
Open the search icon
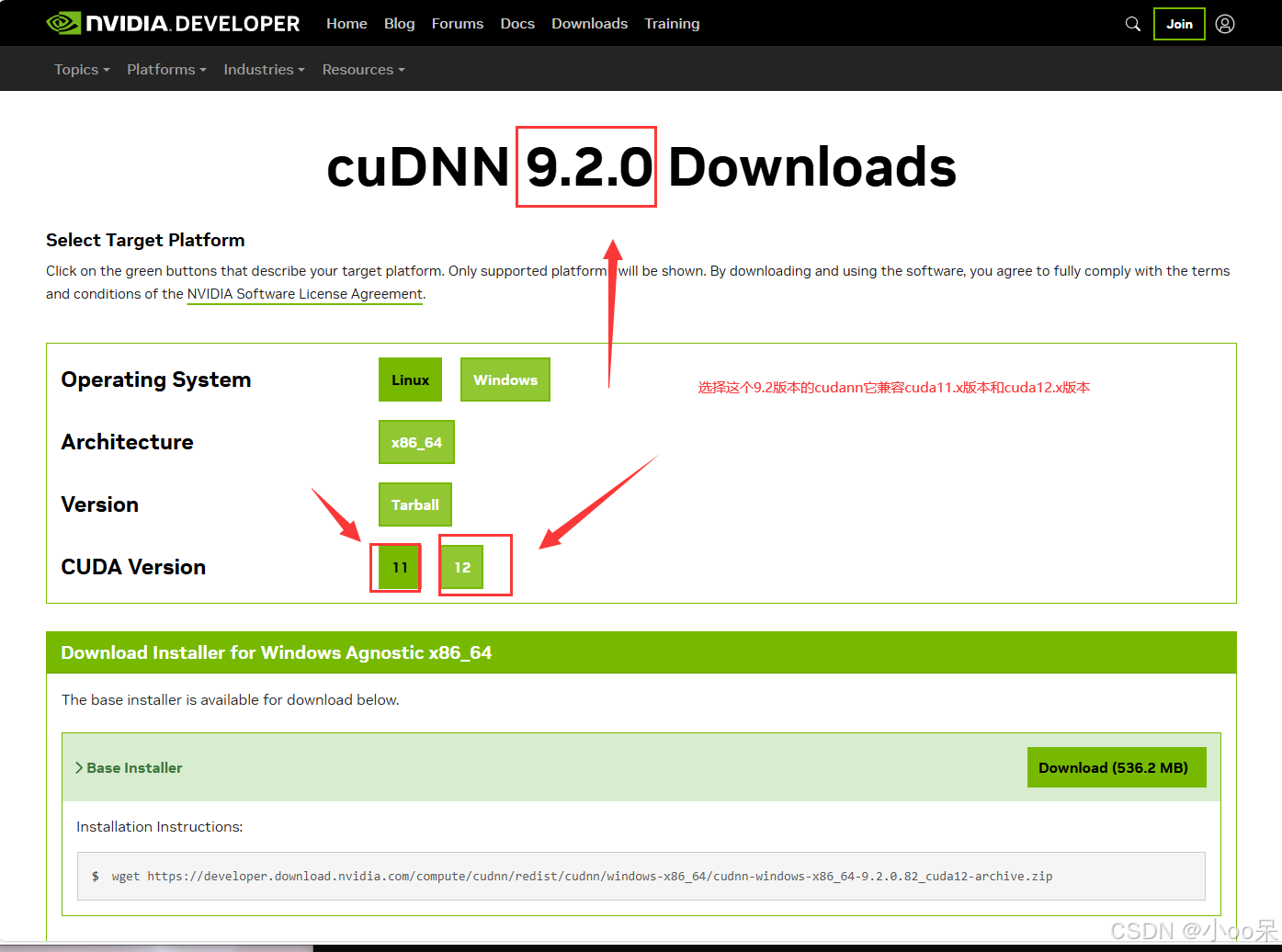(1132, 23)
